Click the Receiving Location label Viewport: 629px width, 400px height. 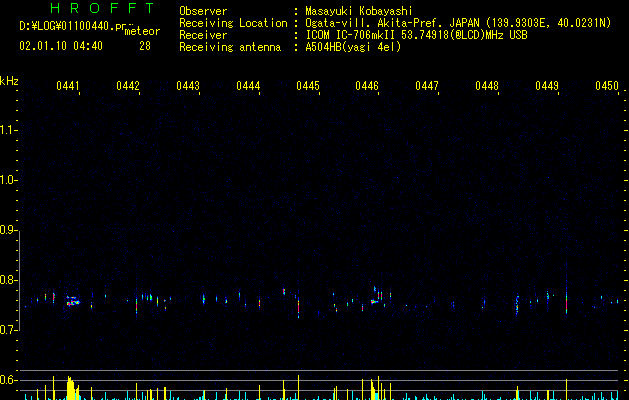[233, 23]
